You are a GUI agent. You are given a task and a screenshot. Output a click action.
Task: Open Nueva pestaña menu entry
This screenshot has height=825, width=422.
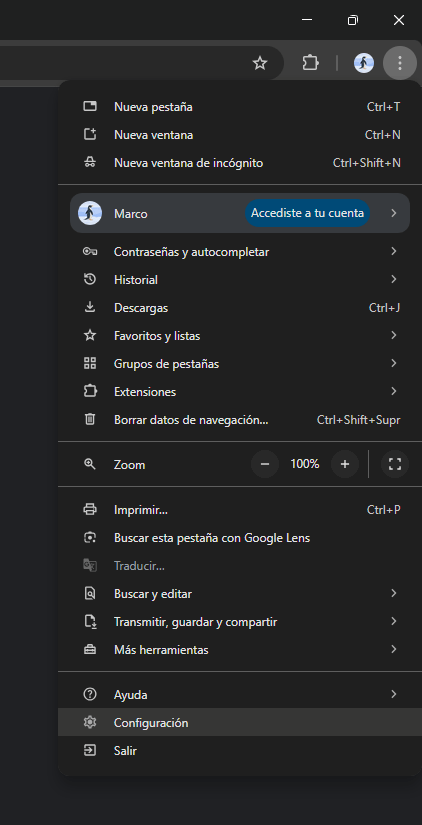point(239,107)
